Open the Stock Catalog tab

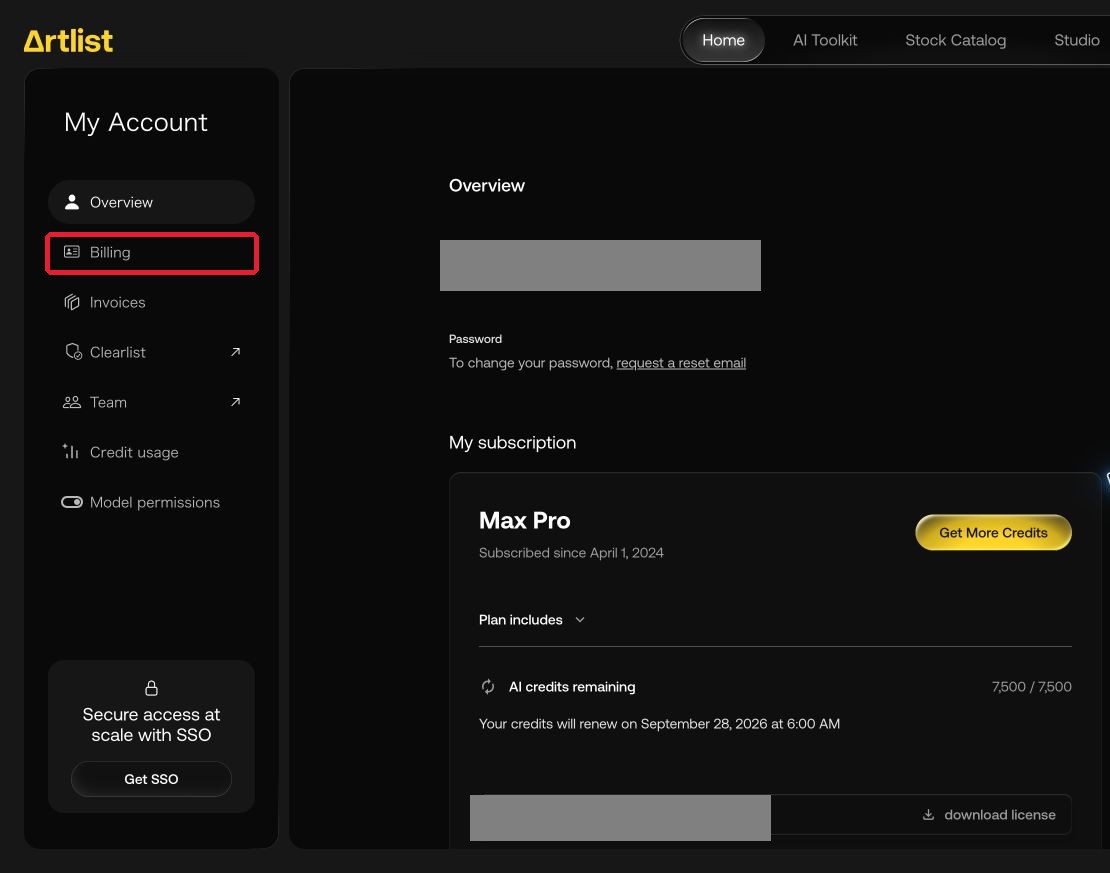955,40
